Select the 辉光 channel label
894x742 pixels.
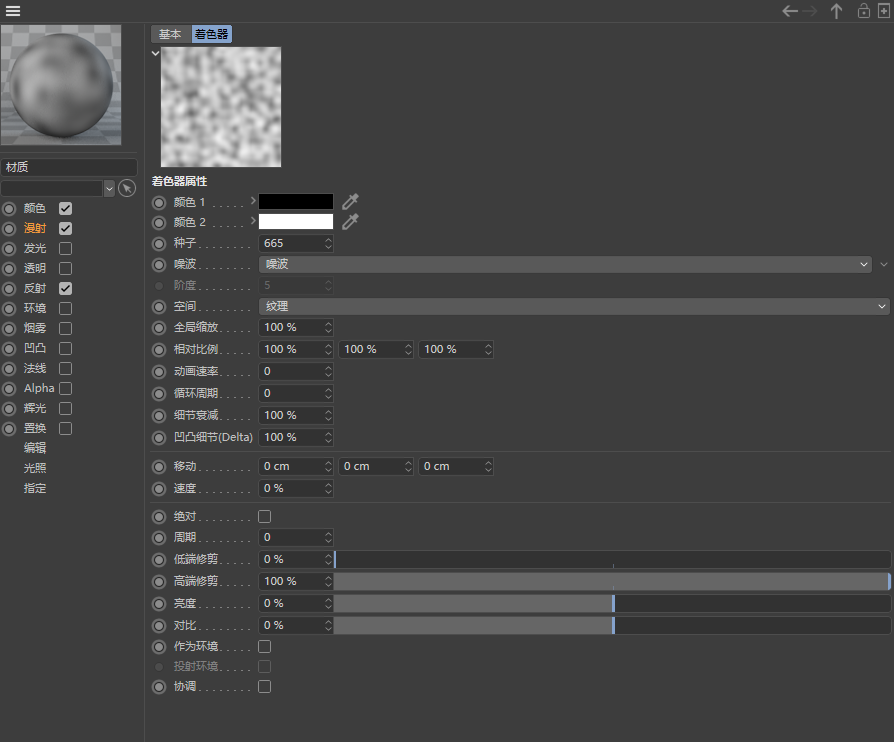point(35,408)
